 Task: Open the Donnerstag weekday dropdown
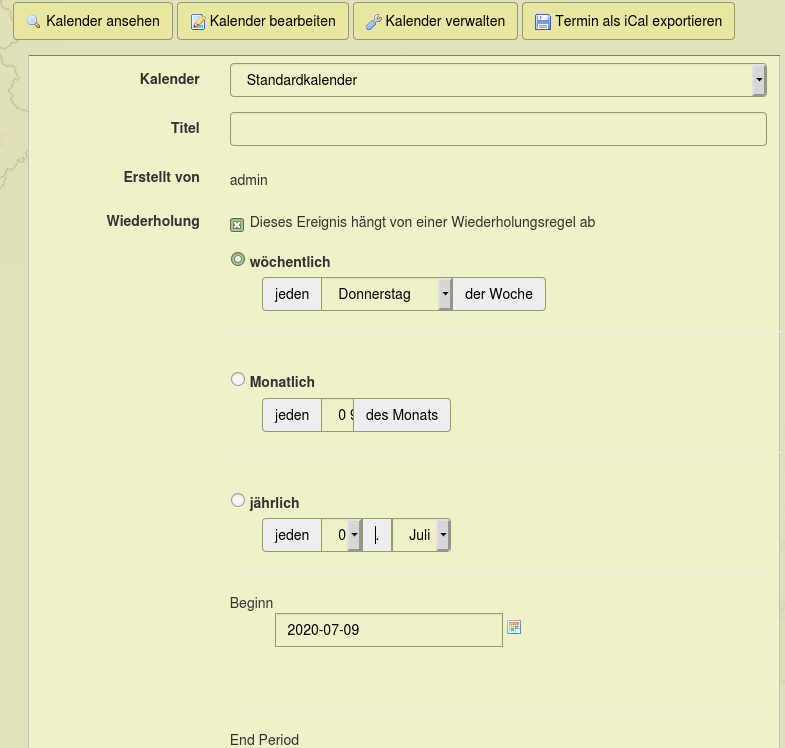387,294
